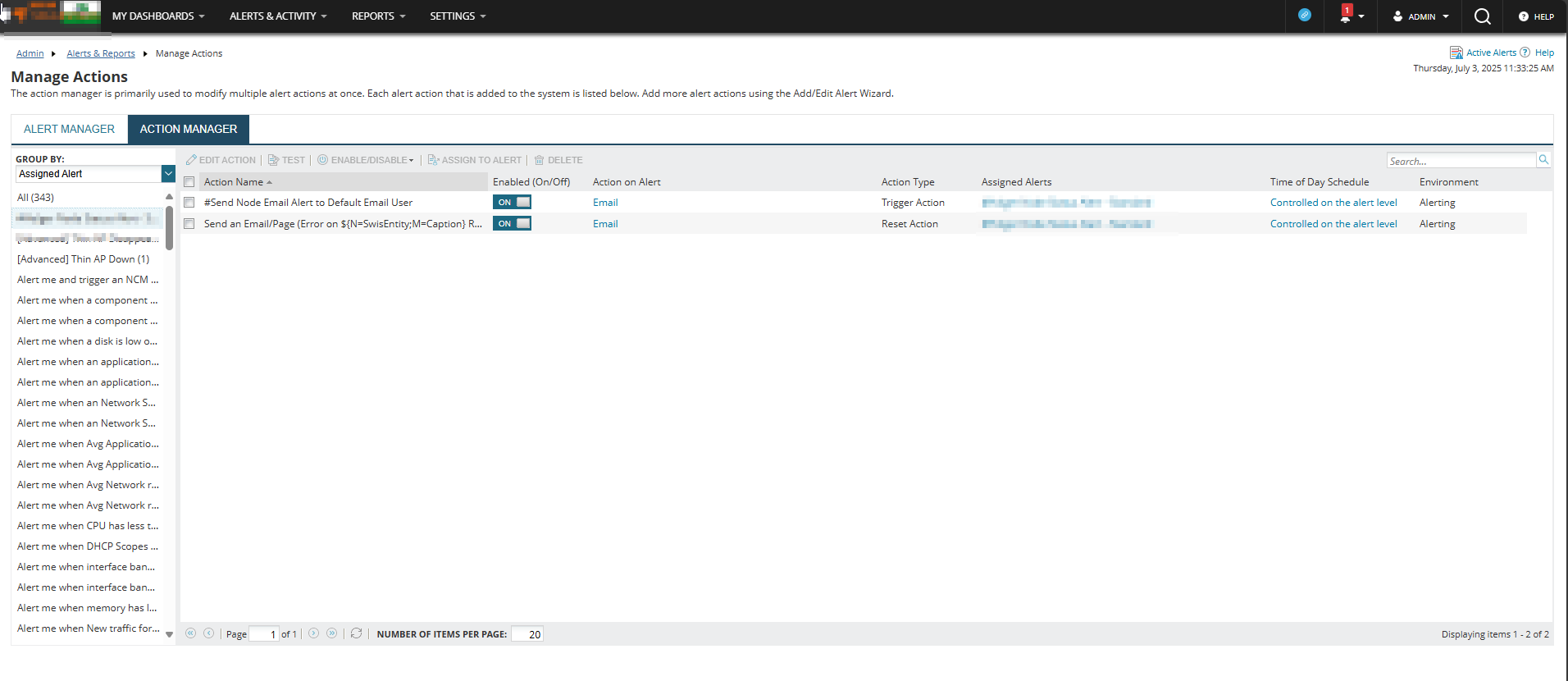Viewport: 1568px width, 681px height.
Task: Open the Enable/Disable dropdown
Action: [366, 160]
